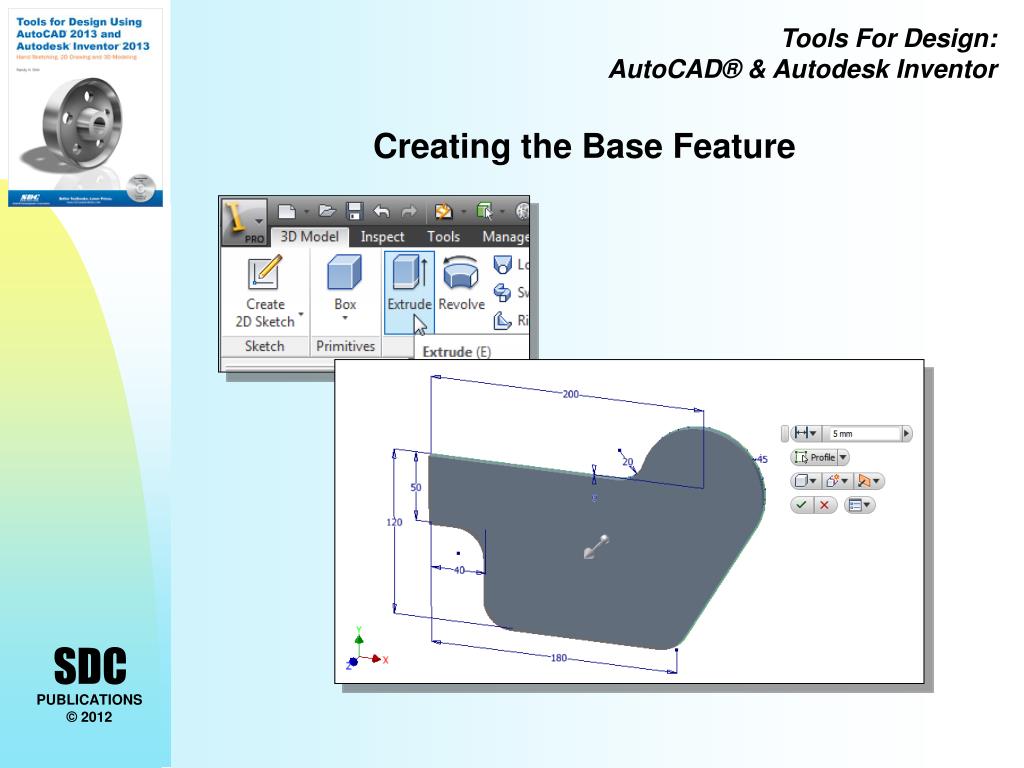Expand the New file dropdown arrow

pos(306,212)
